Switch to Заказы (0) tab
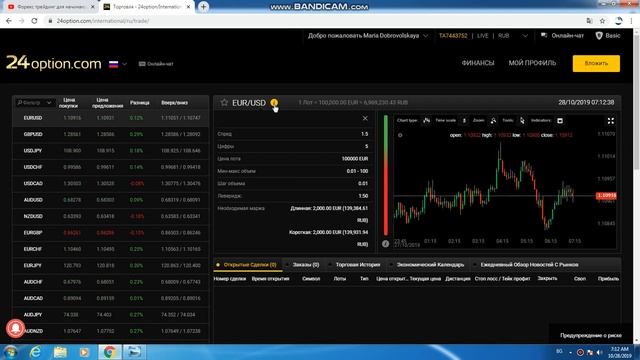This screenshot has width=640, height=360. pyautogui.click(x=306, y=265)
